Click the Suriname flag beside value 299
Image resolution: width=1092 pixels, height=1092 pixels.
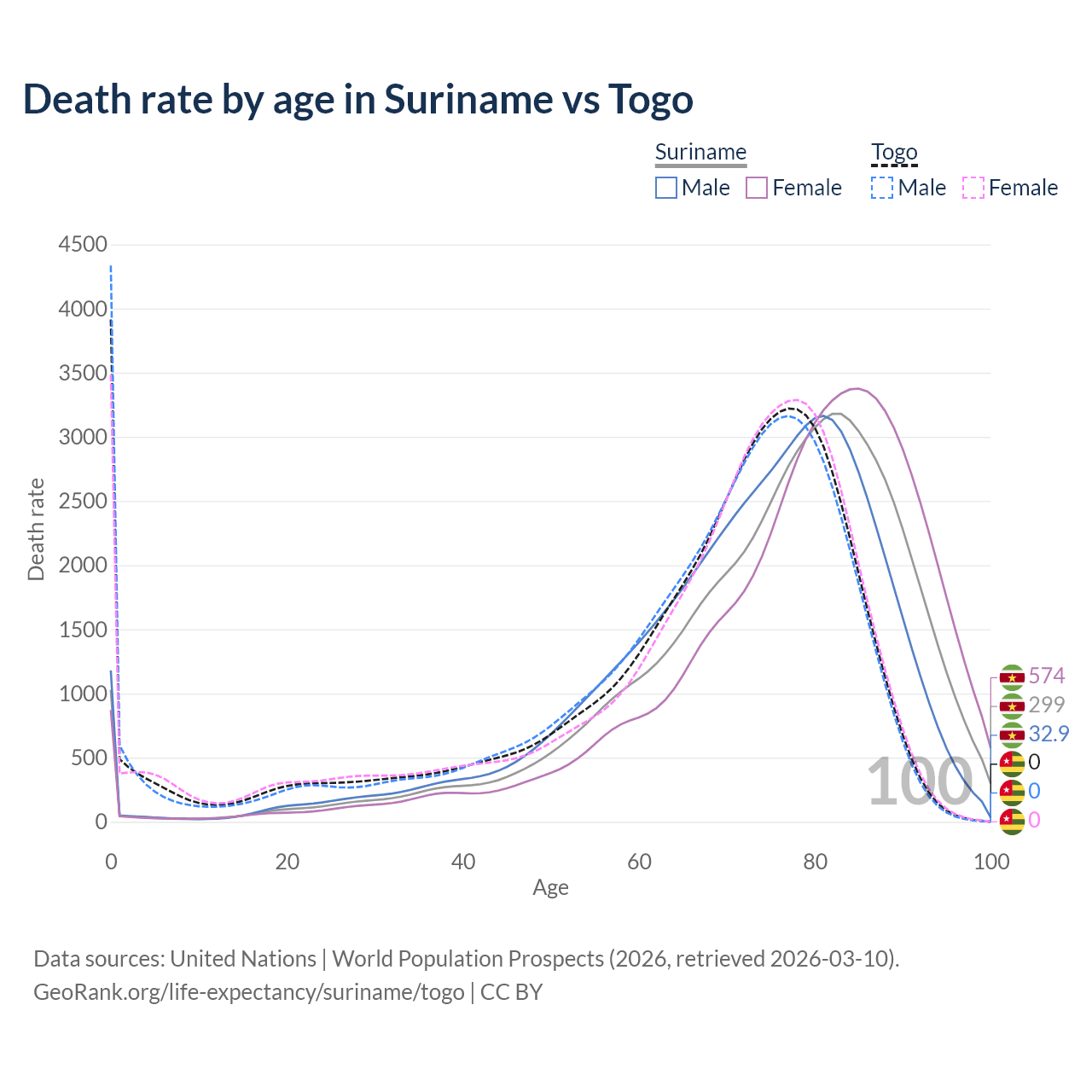tap(1012, 706)
